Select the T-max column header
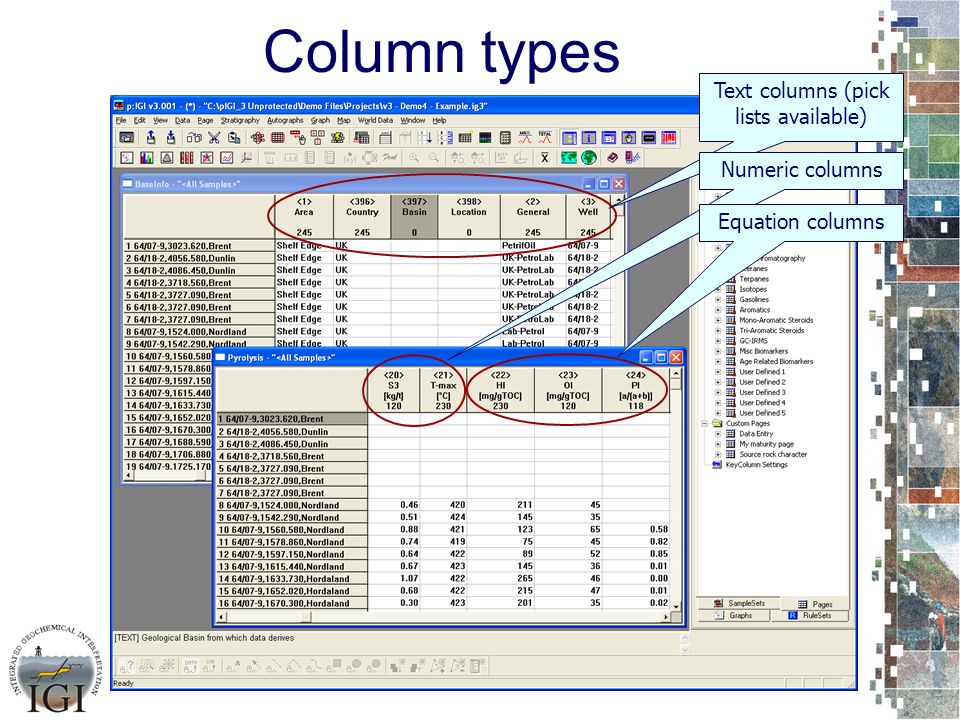 pos(443,390)
